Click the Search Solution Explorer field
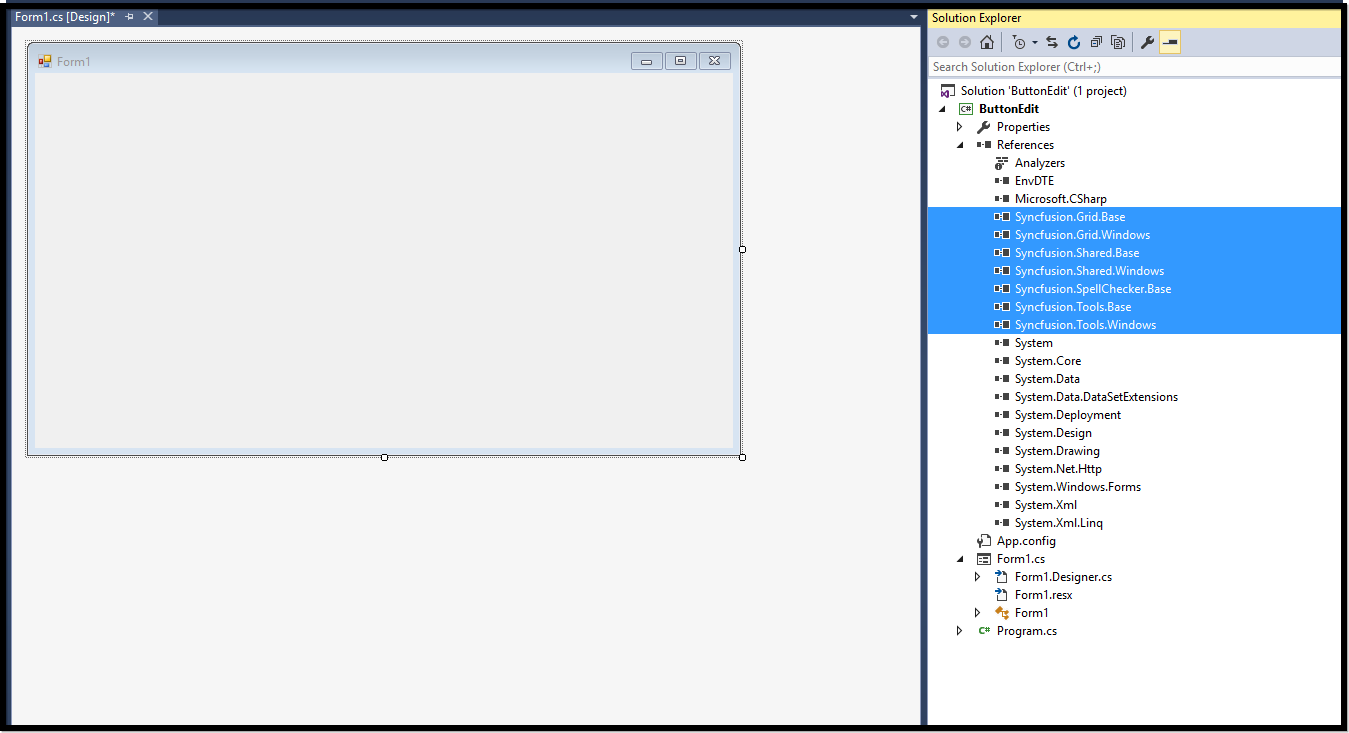 coord(1132,67)
